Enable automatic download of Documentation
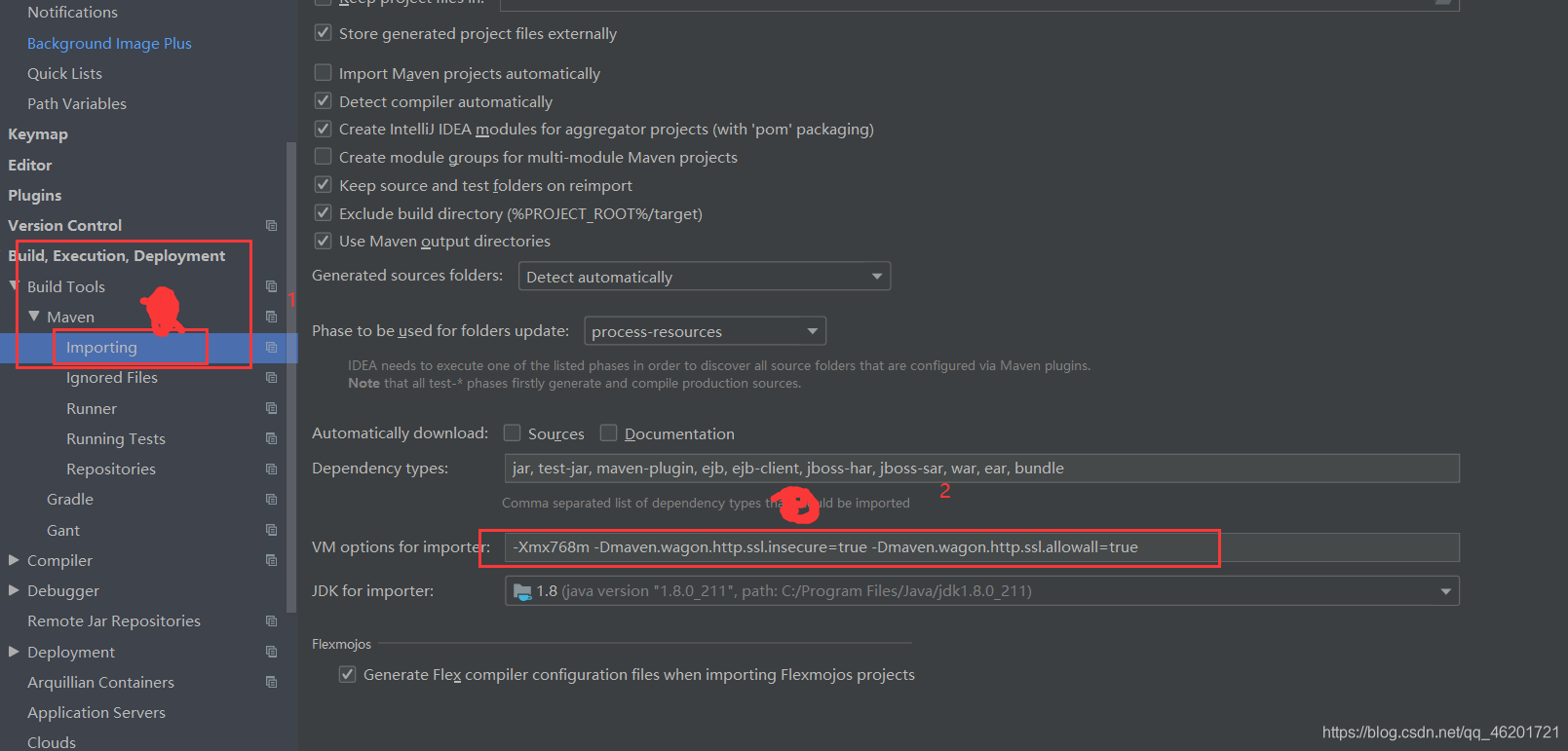The width and height of the screenshot is (1568, 751). 608,433
